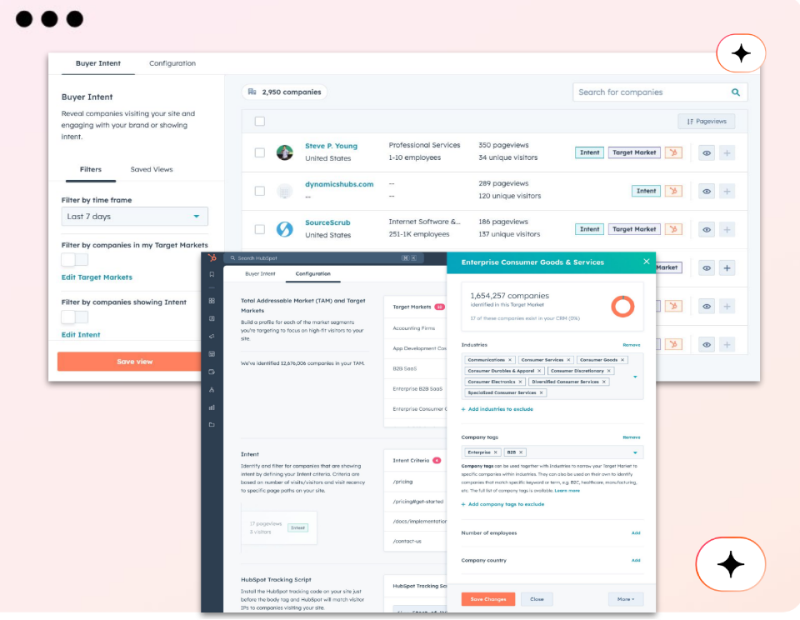Screen dimensions: 800x620
Task: Click the Search for companies field
Action: point(660,92)
